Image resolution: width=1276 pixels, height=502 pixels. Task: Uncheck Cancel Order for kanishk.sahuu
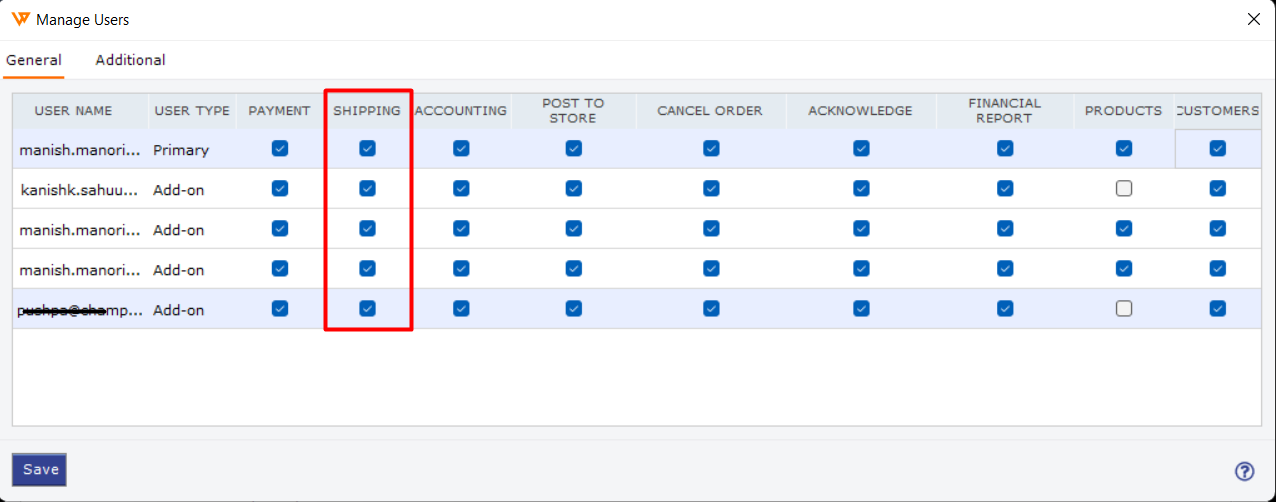(x=710, y=188)
